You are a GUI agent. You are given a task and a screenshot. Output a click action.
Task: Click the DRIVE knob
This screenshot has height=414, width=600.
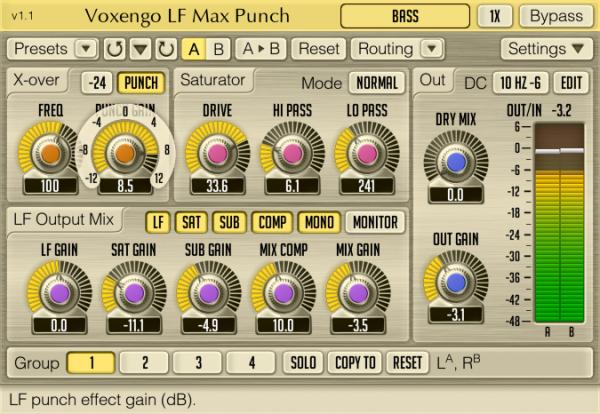(217, 153)
